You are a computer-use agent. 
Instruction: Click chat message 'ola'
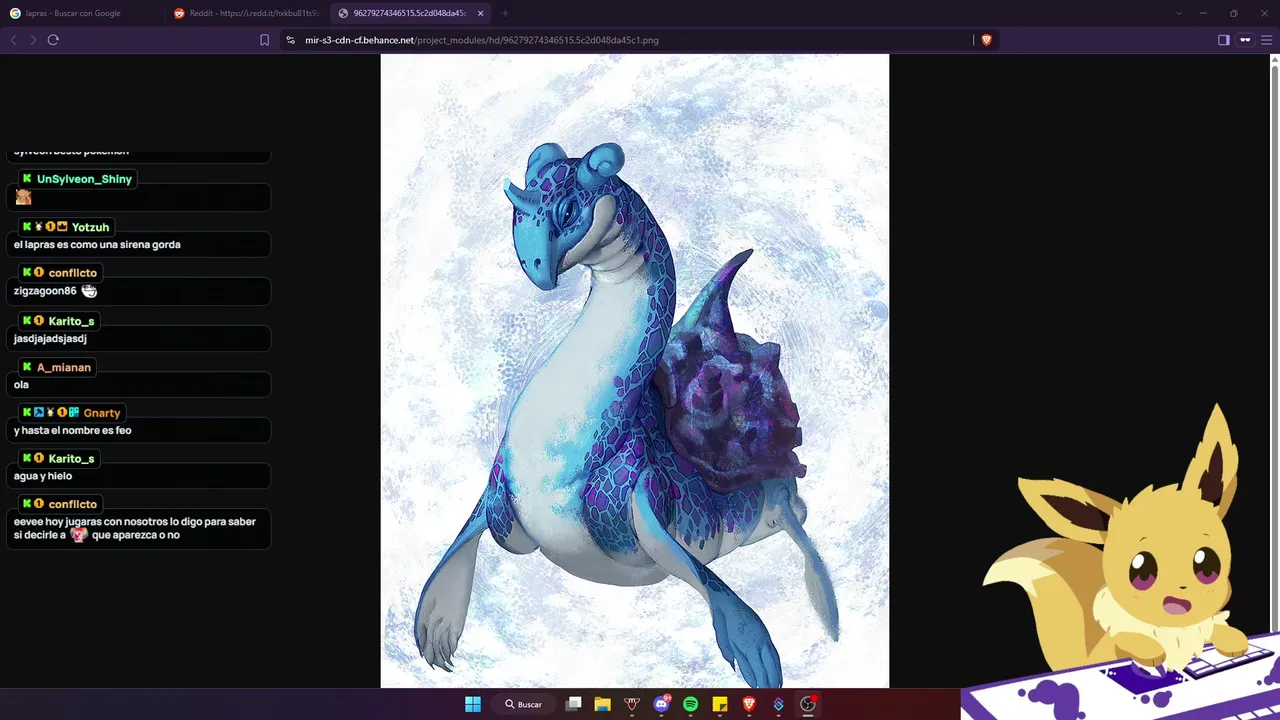tap(21, 384)
